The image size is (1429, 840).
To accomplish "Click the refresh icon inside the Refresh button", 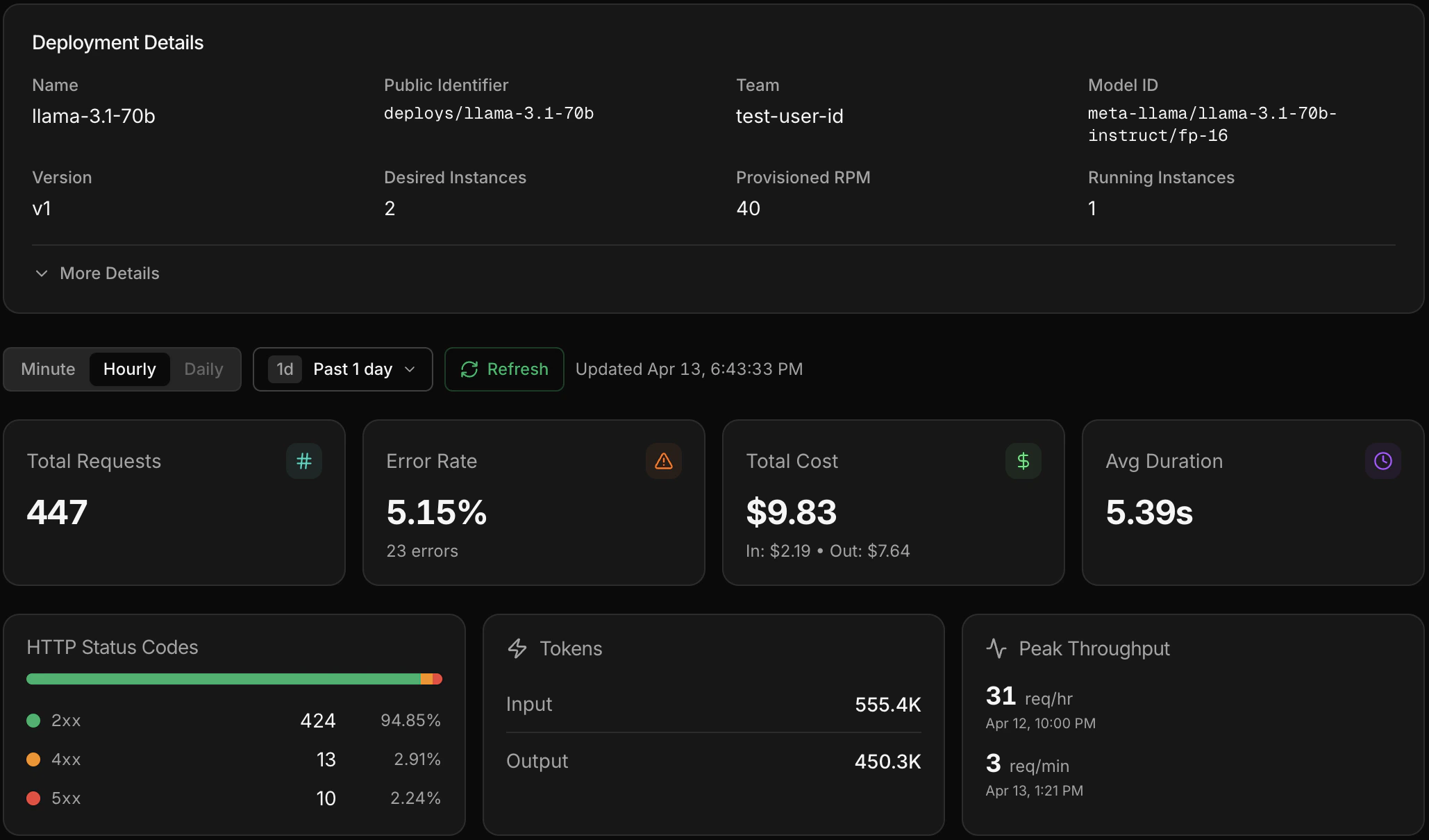I will tap(469, 369).
